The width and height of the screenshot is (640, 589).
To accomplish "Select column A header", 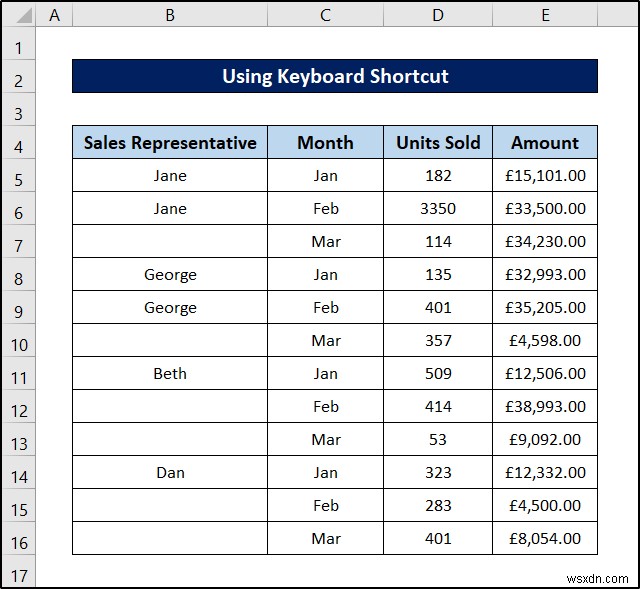I will coord(54,16).
